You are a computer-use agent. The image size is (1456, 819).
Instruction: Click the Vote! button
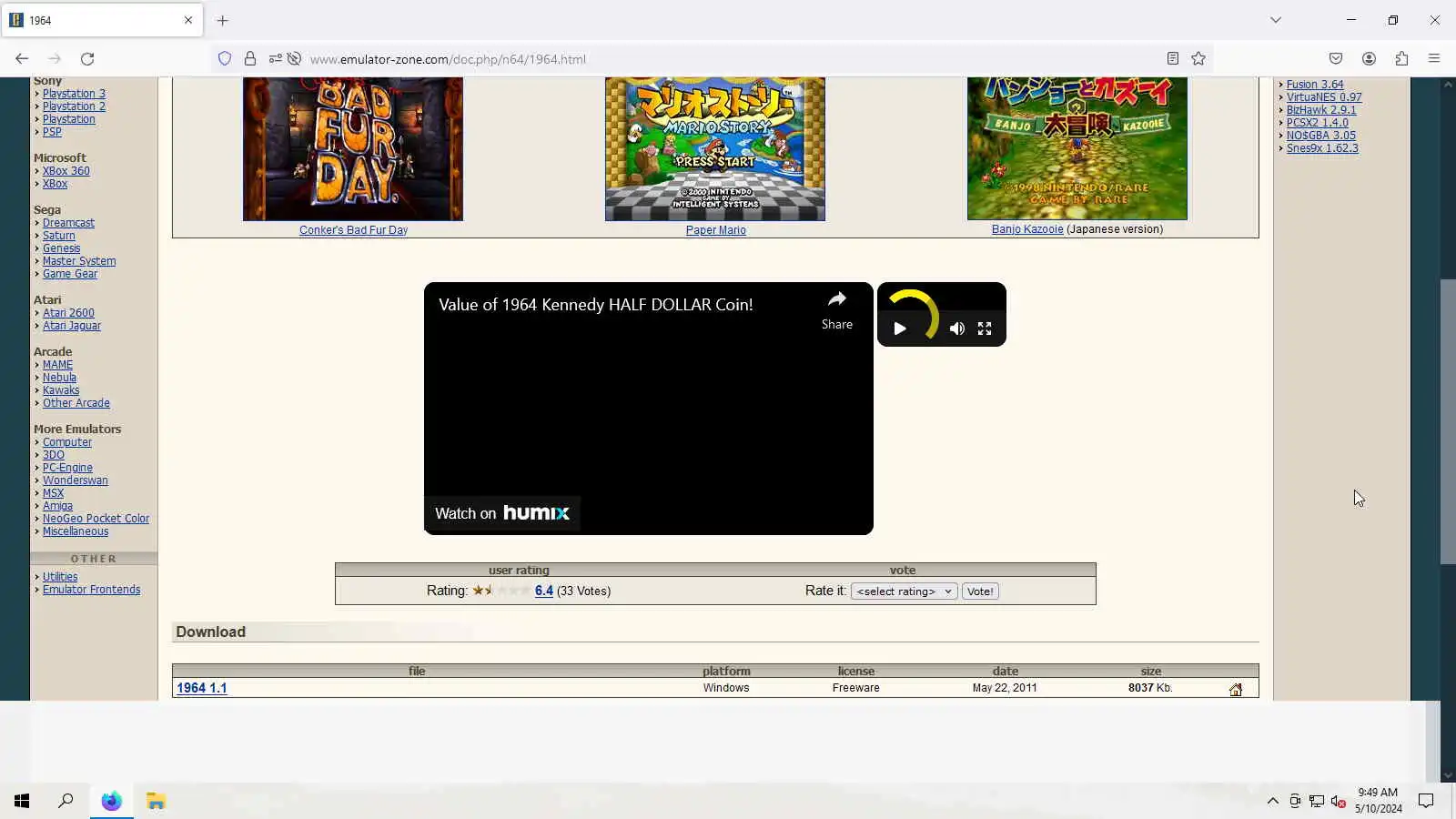[x=980, y=591]
